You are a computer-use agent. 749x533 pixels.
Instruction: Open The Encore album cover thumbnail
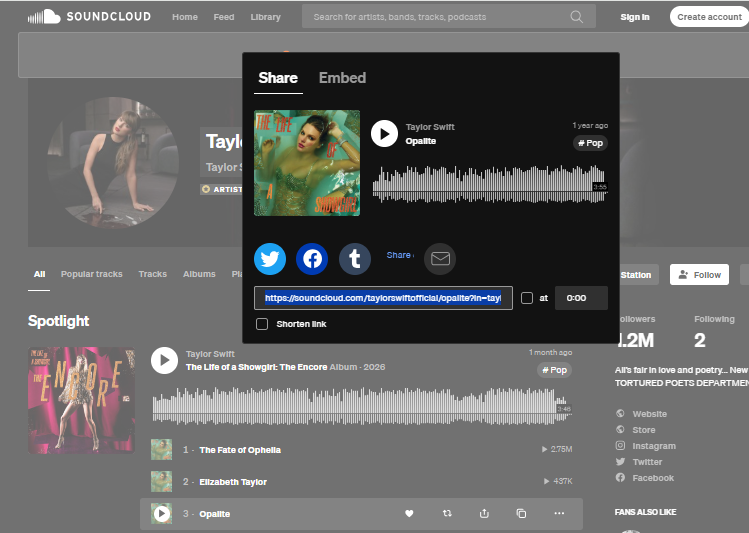pos(81,400)
